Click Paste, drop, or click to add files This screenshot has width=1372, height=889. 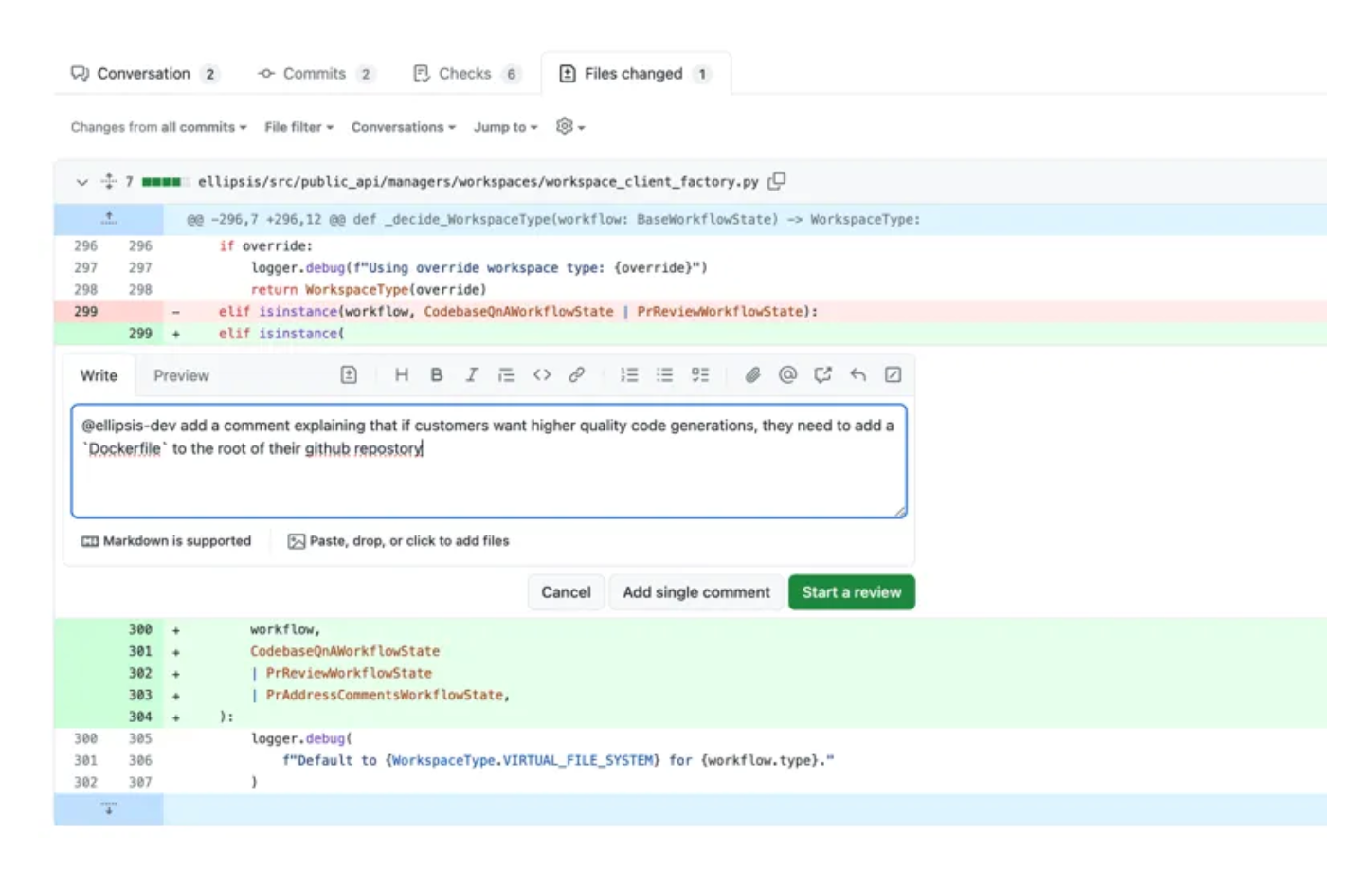pyautogui.click(x=399, y=541)
